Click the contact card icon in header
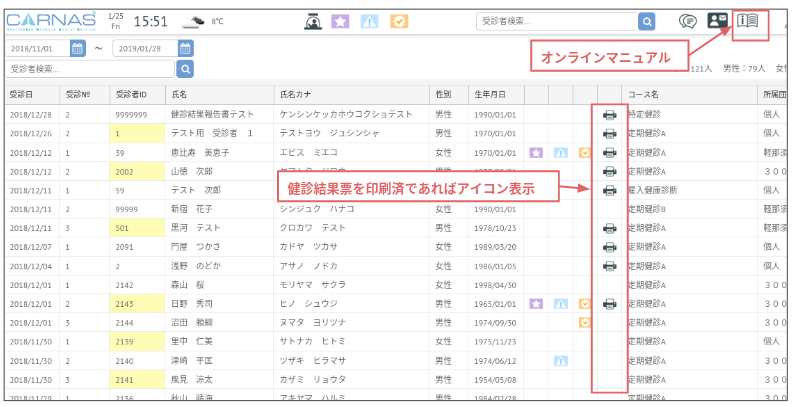Image resolution: width=795 pixels, height=407 pixels. click(x=717, y=21)
